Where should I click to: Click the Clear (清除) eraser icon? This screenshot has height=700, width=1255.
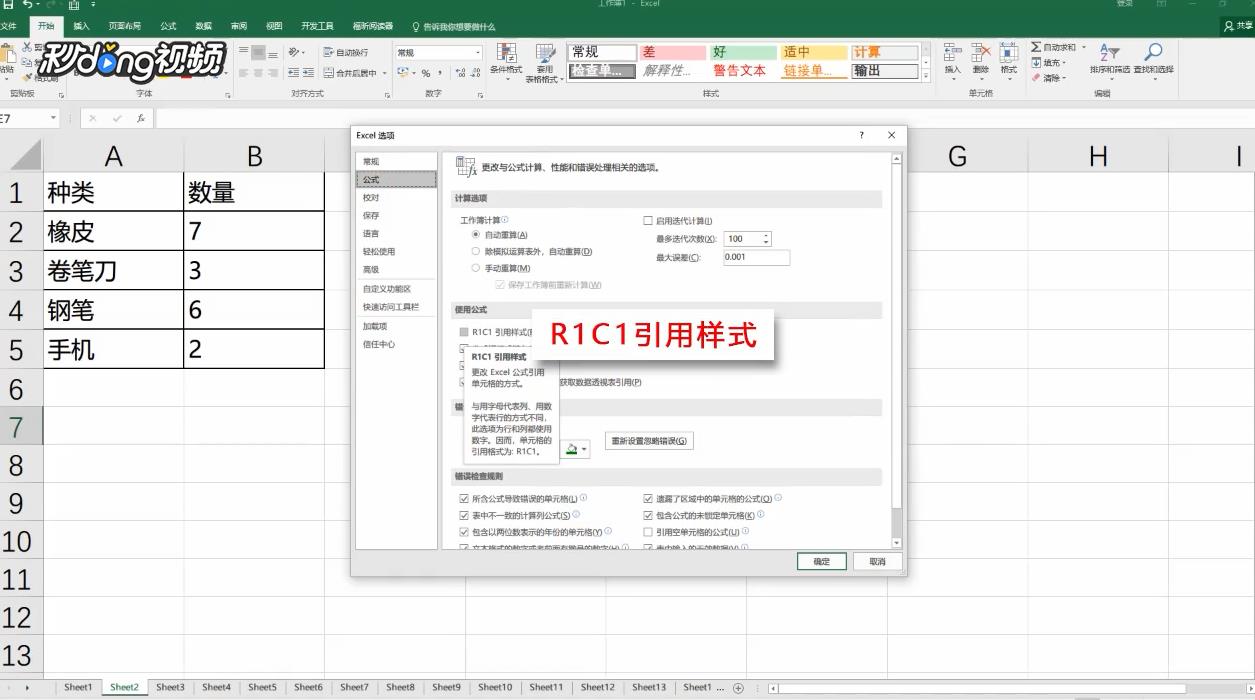click(x=1037, y=77)
